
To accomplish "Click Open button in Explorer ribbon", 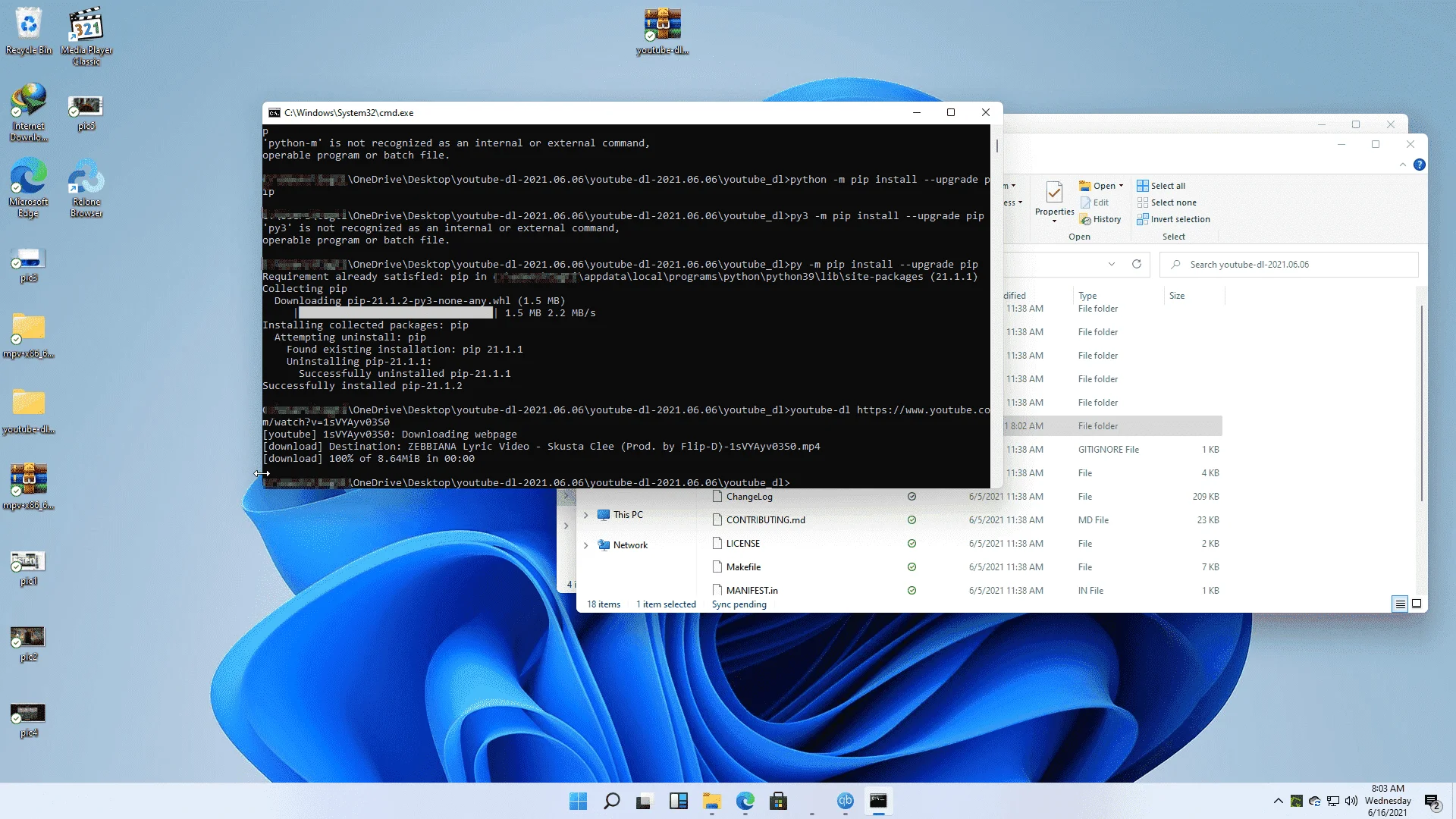I will point(1098,186).
